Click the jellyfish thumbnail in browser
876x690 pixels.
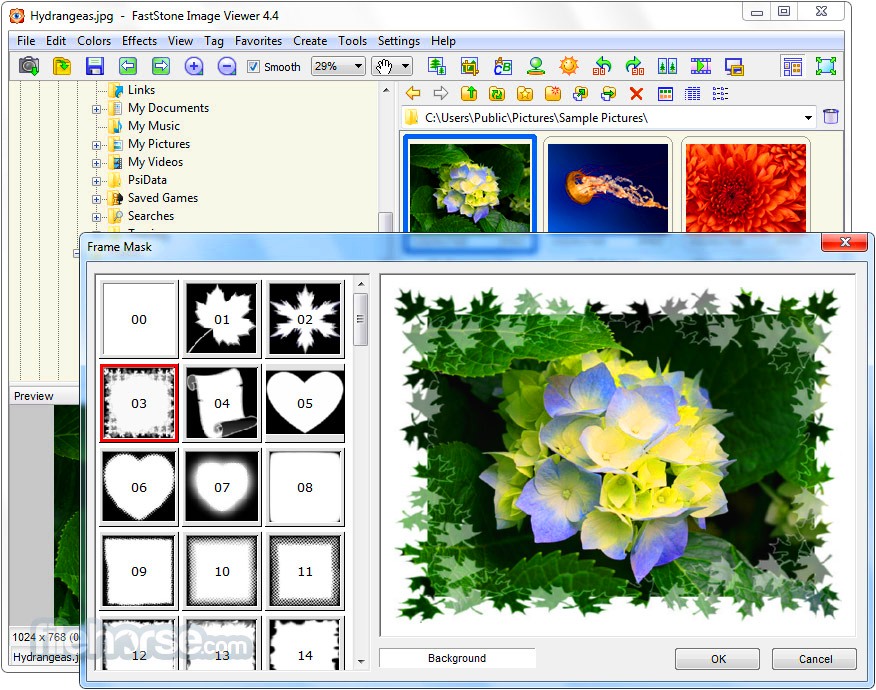click(x=608, y=187)
